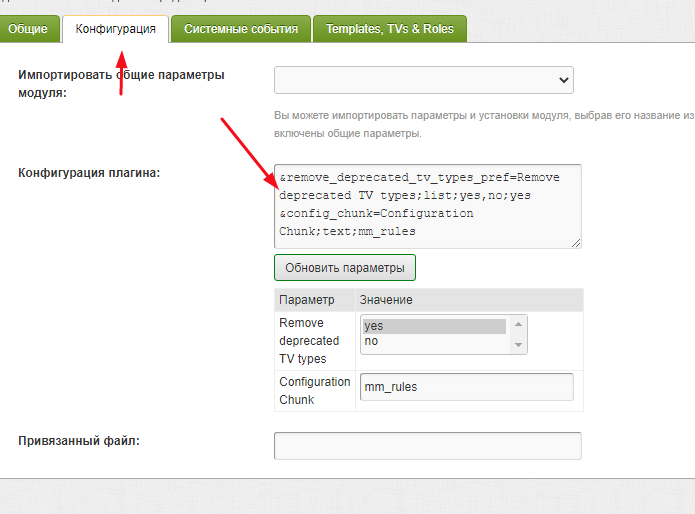The height and width of the screenshot is (514, 695).
Task: Click the Привязанный файл input field
Action: point(428,446)
